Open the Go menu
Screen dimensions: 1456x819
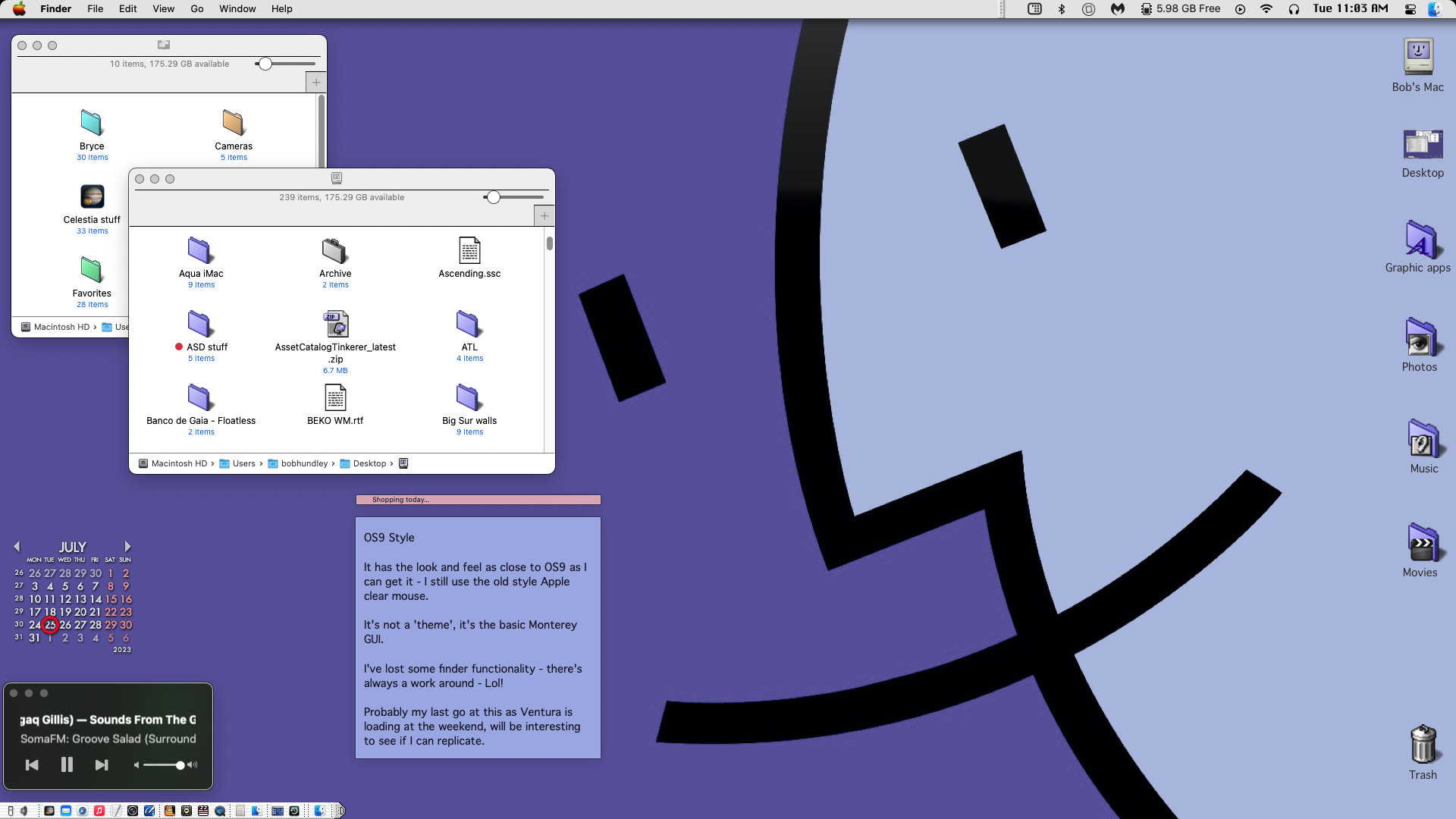tap(196, 8)
